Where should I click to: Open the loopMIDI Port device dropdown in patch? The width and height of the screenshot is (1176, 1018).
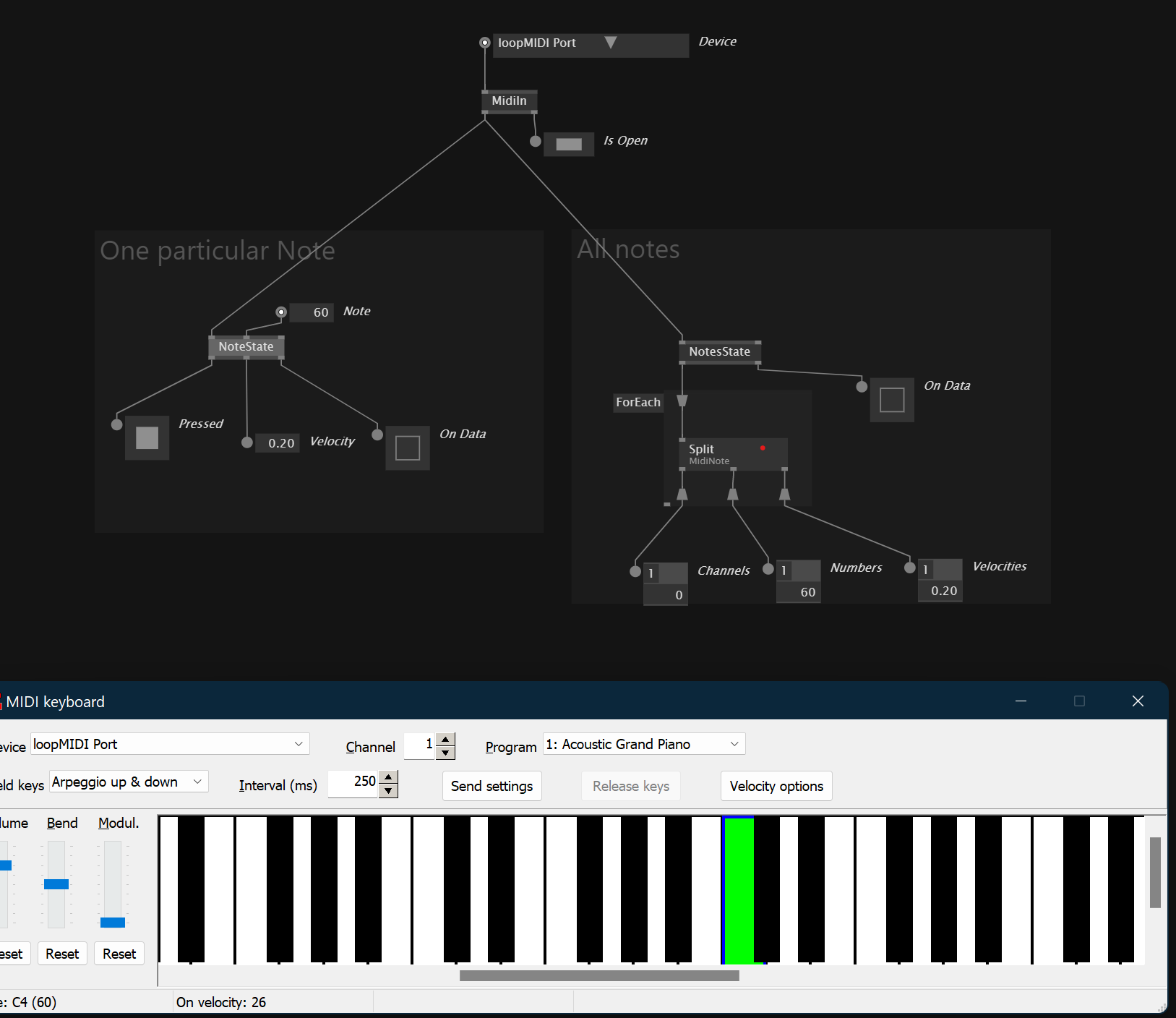pyautogui.click(x=611, y=43)
